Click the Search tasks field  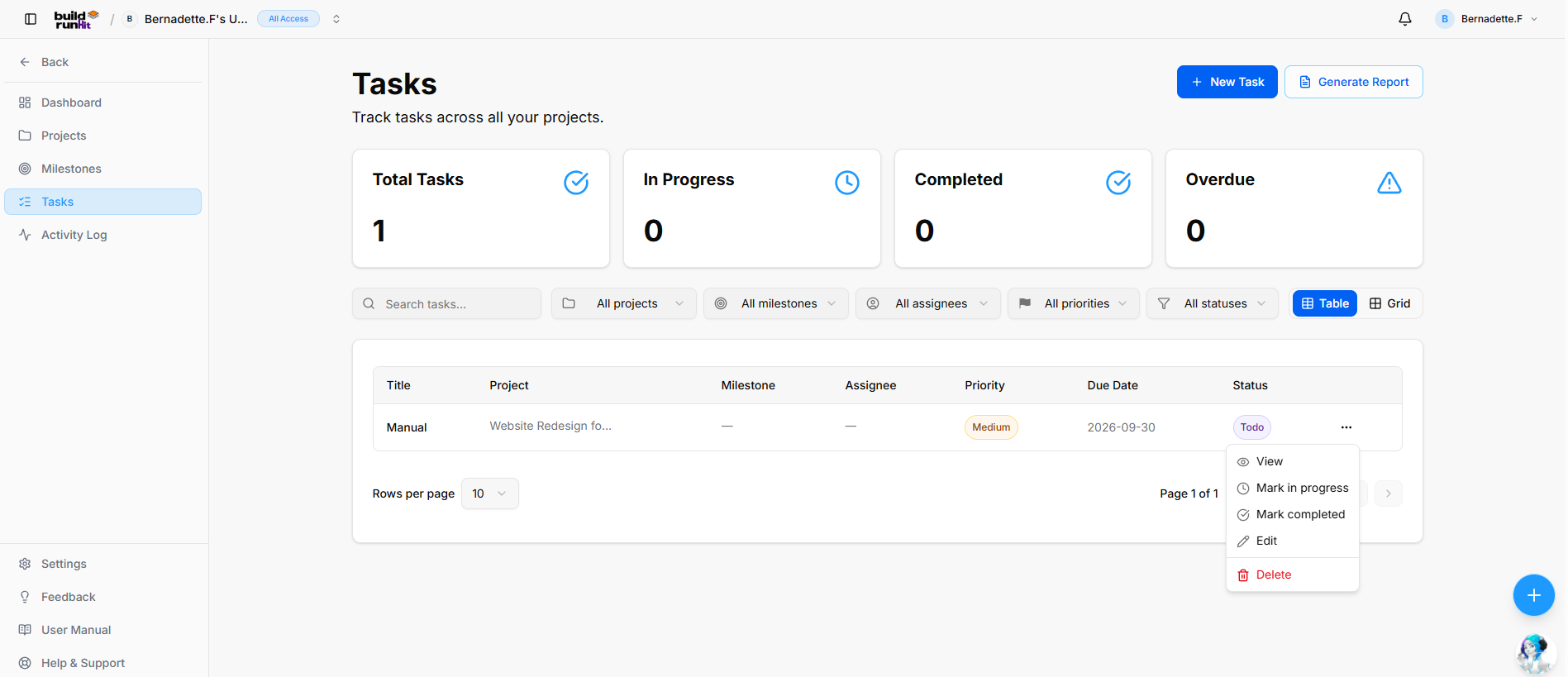point(447,303)
